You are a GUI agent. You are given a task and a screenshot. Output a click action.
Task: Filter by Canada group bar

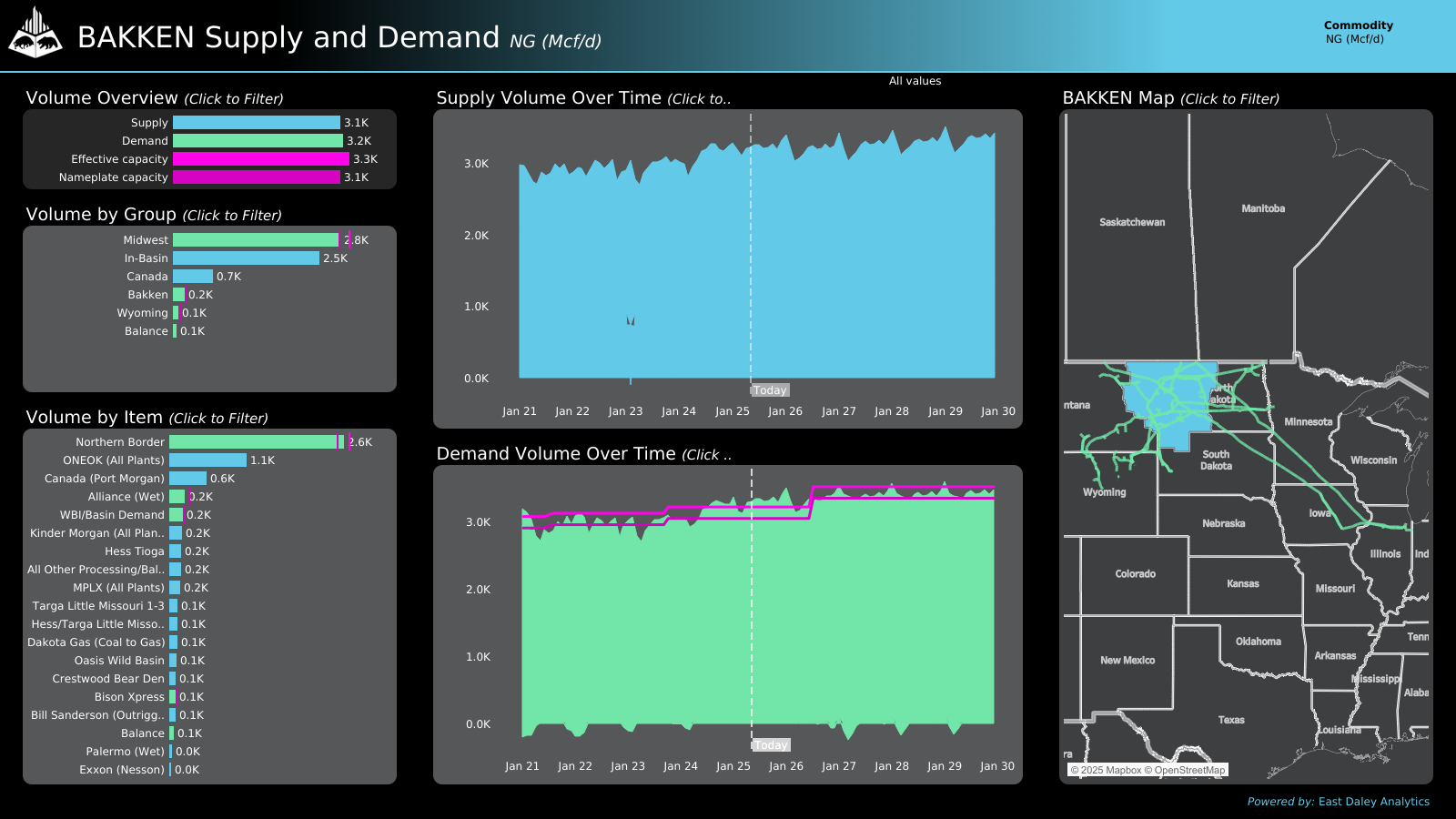coord(193,277)
